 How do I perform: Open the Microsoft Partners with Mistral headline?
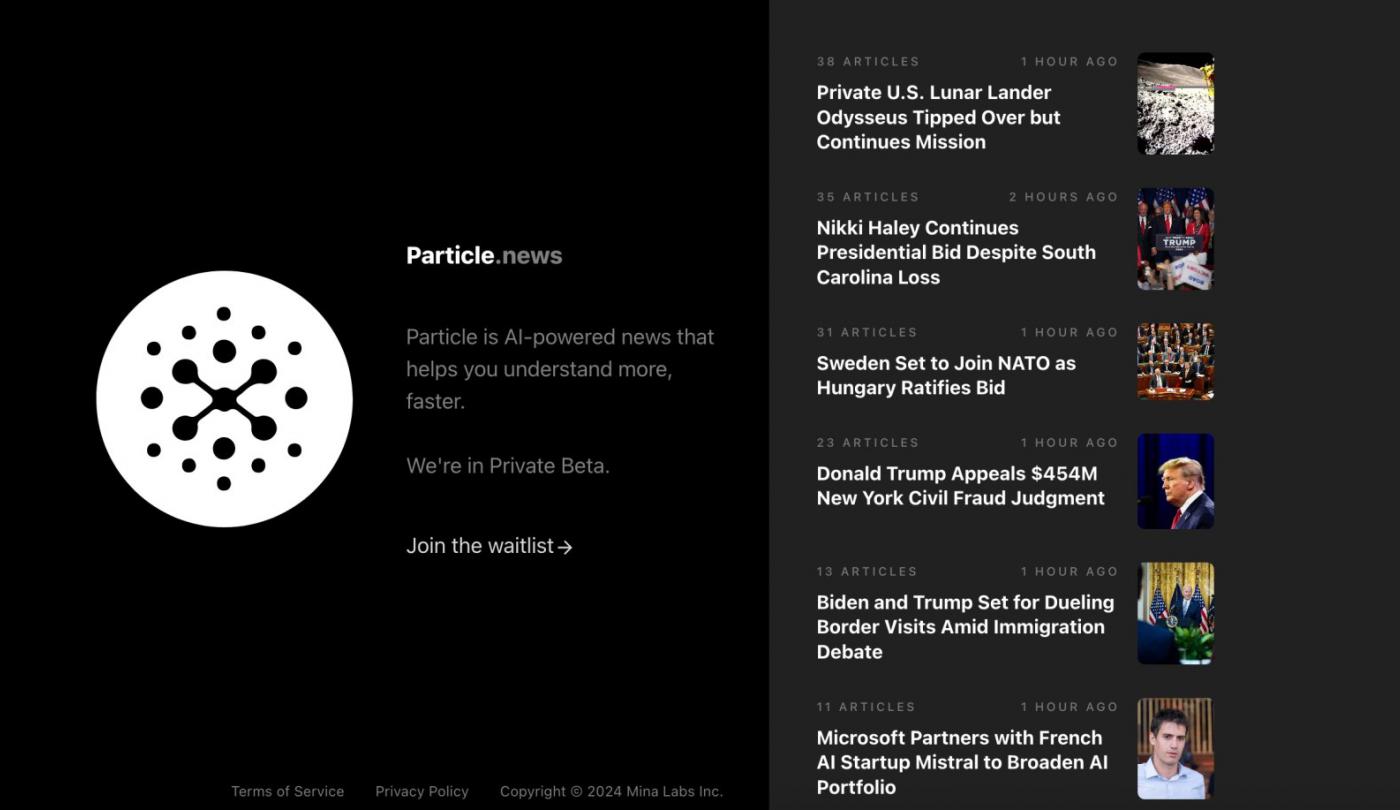click(x=962, y=762)
